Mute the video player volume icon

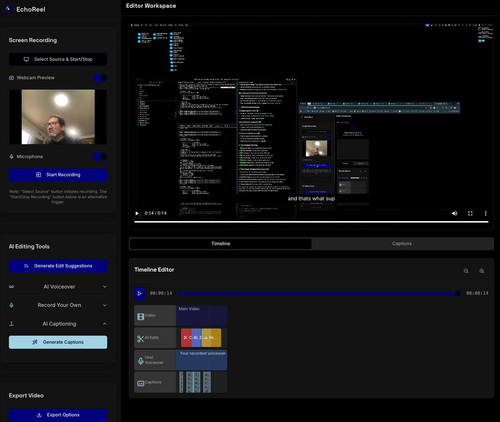454,213
